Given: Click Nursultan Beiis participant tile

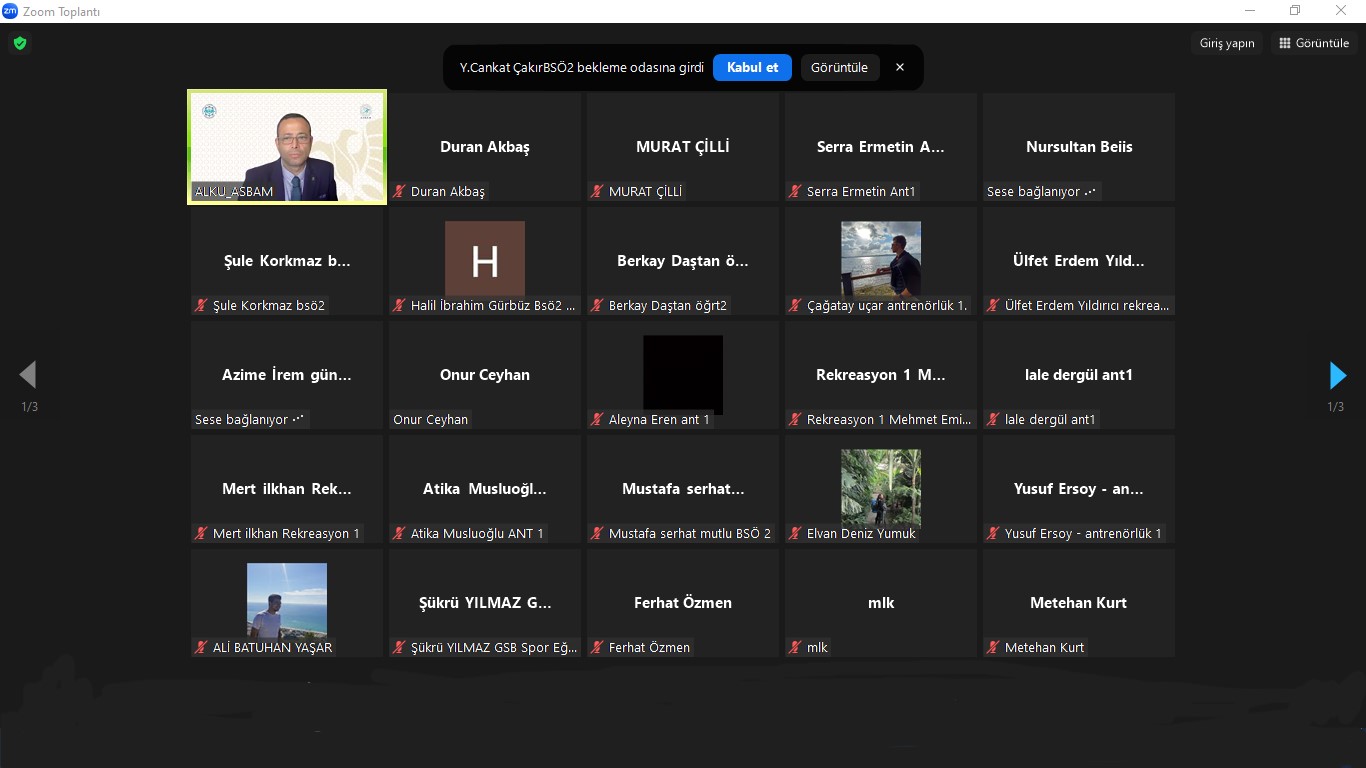Looking at the screenshot, I should coord(1079,147).
